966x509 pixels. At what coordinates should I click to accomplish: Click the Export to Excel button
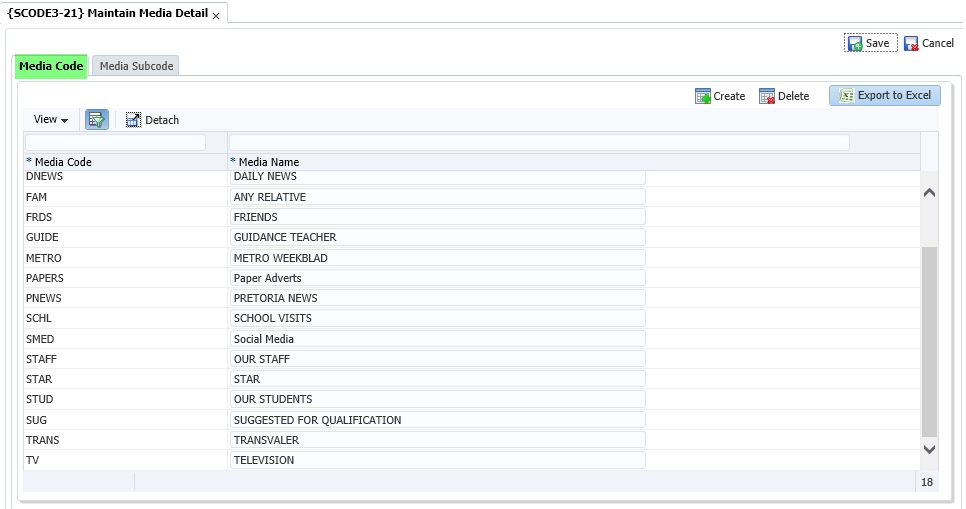[884, 96]
